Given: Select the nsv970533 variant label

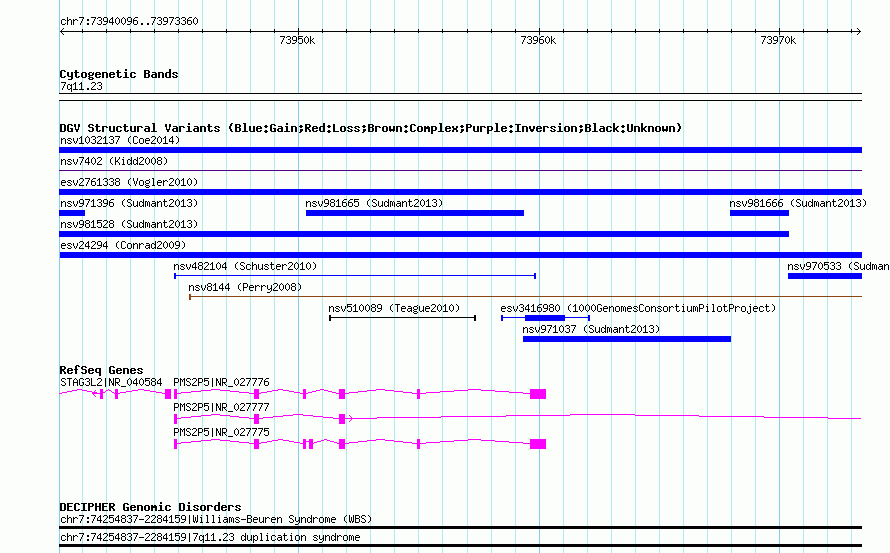Looking at the screenshot, I should [x=838, y=266].
